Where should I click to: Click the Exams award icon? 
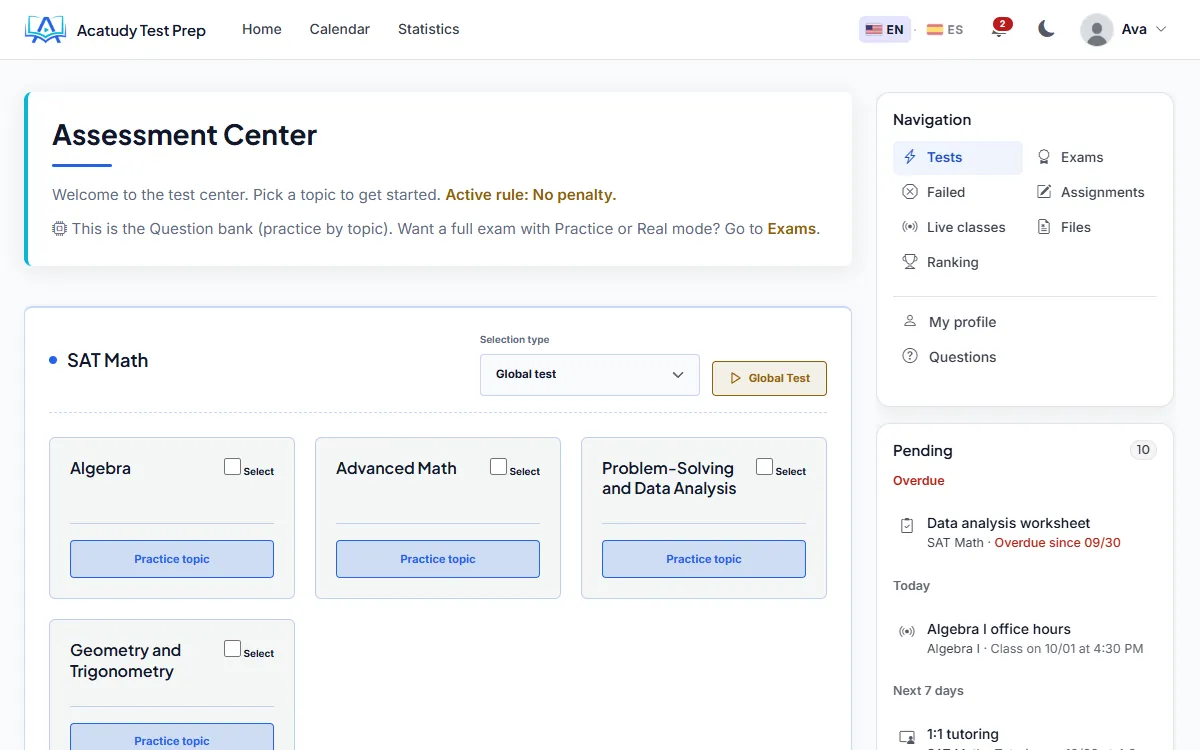click(1044, 157)
